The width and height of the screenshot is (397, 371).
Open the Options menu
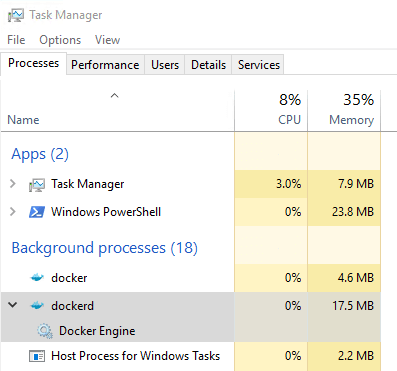tap(60, 40)
